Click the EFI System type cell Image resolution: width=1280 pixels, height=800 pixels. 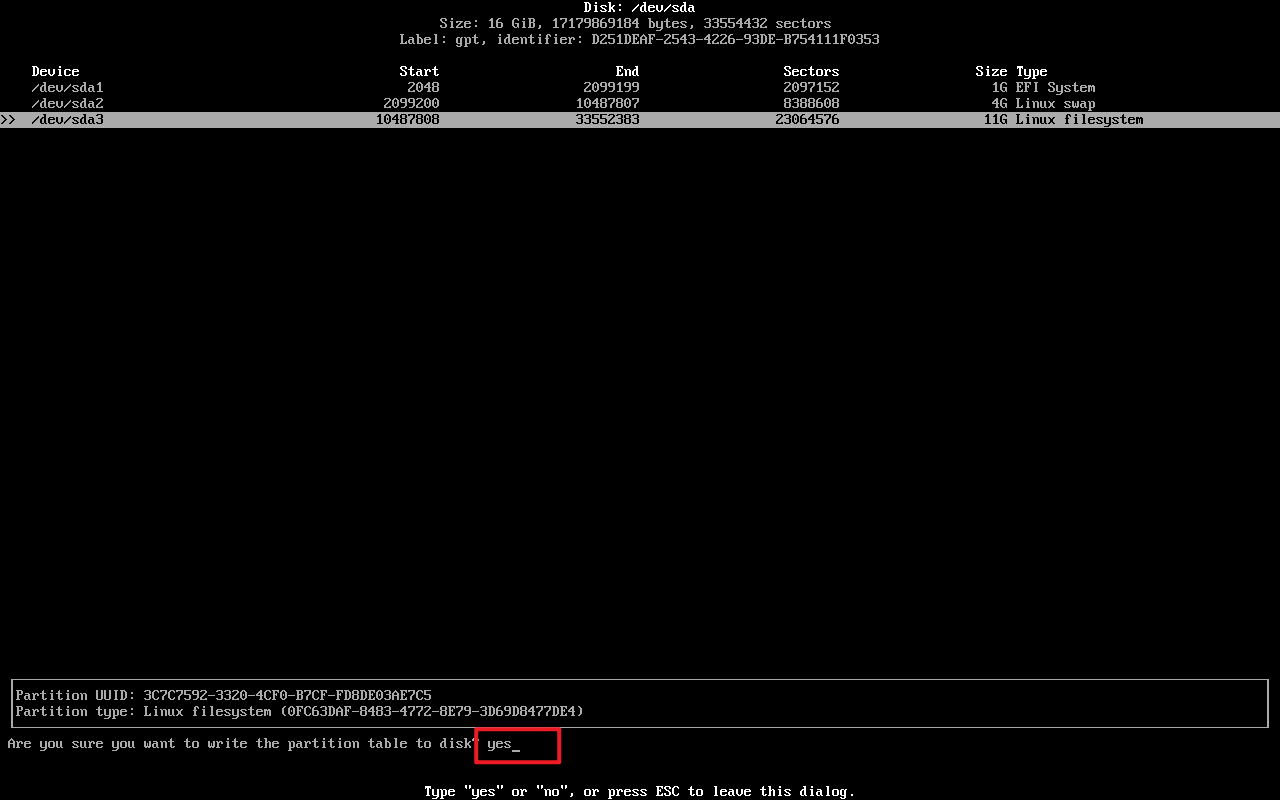tap(1055, 88)
